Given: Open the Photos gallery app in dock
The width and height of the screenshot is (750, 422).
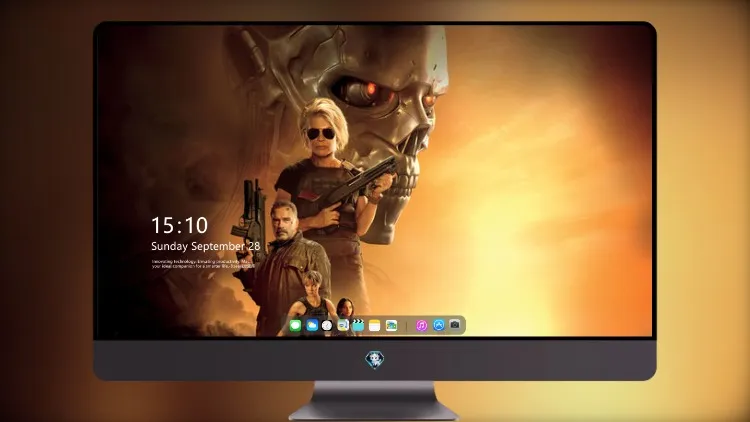Looking at the screenshot, I should click(391, 325).
